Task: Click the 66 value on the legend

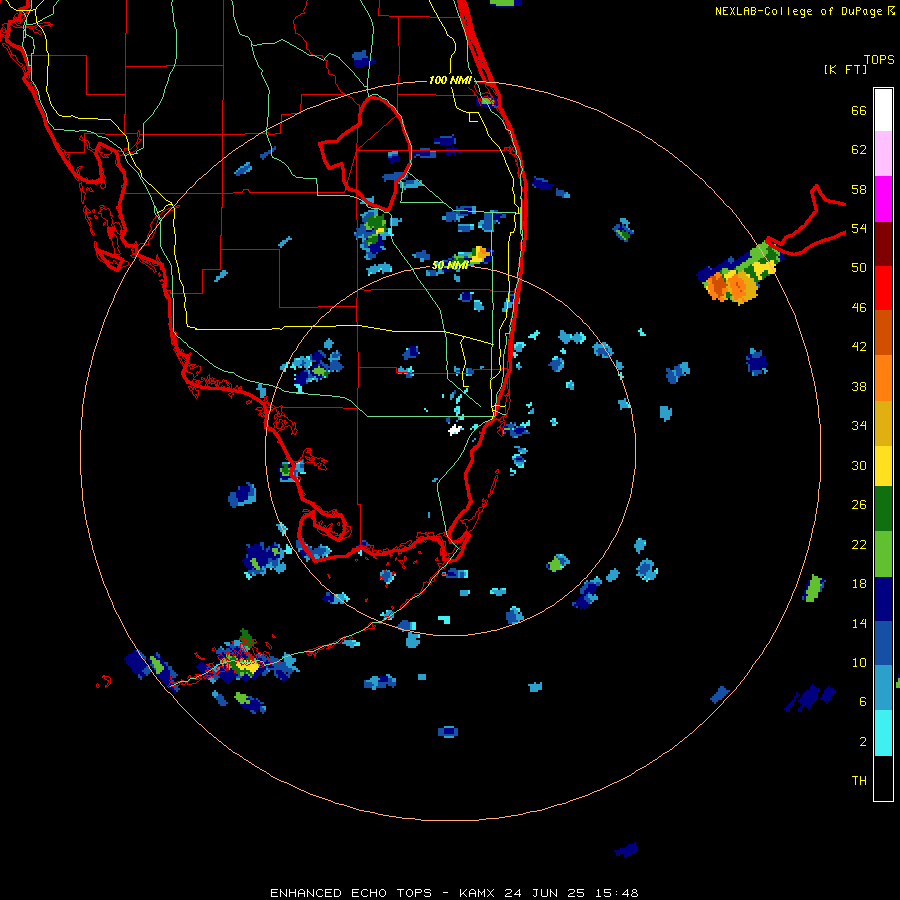Action: (x=859, y=111)
